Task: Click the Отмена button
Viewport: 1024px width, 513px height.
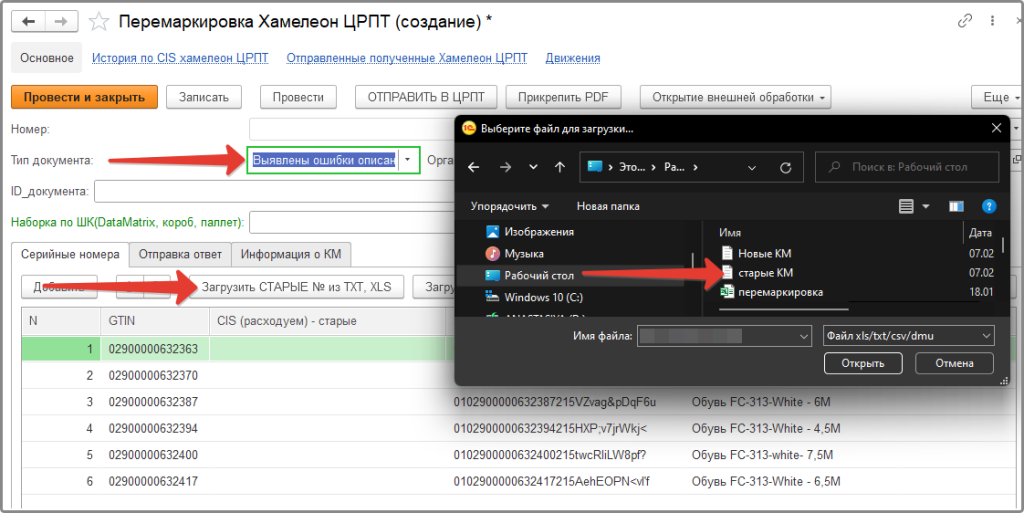Action: pyautogui.click(x=954, y=363)
